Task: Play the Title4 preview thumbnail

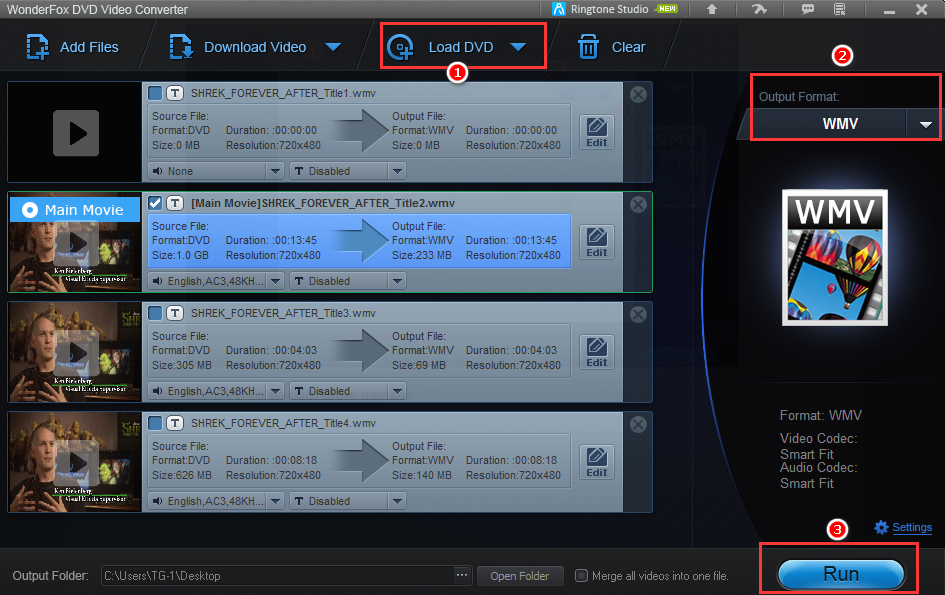Action: pyautogui.click(x=78, y=464)
